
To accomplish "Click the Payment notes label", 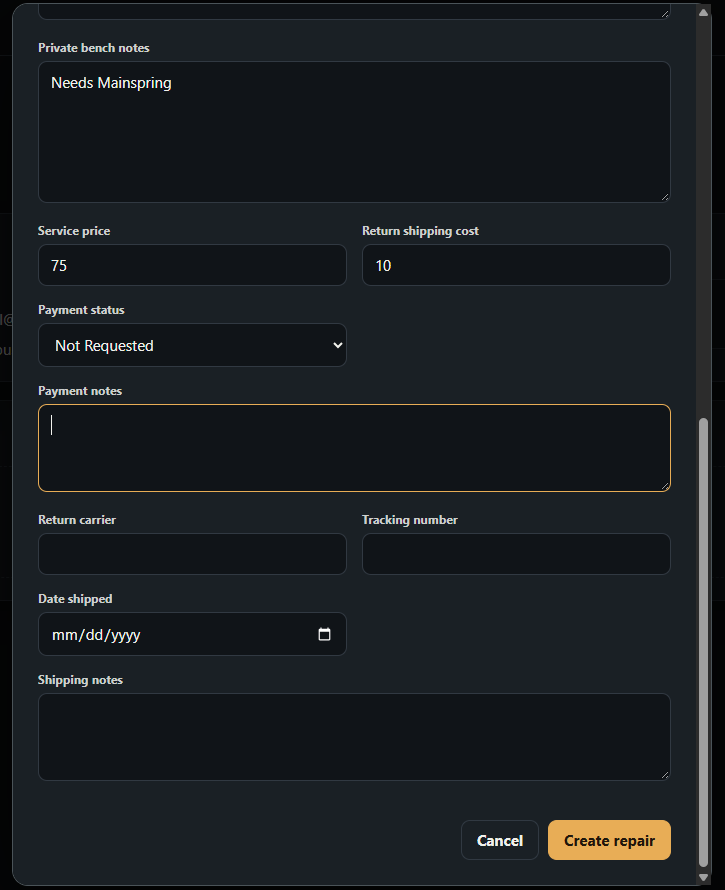I will pyautogui.click(x=80, y=391).
